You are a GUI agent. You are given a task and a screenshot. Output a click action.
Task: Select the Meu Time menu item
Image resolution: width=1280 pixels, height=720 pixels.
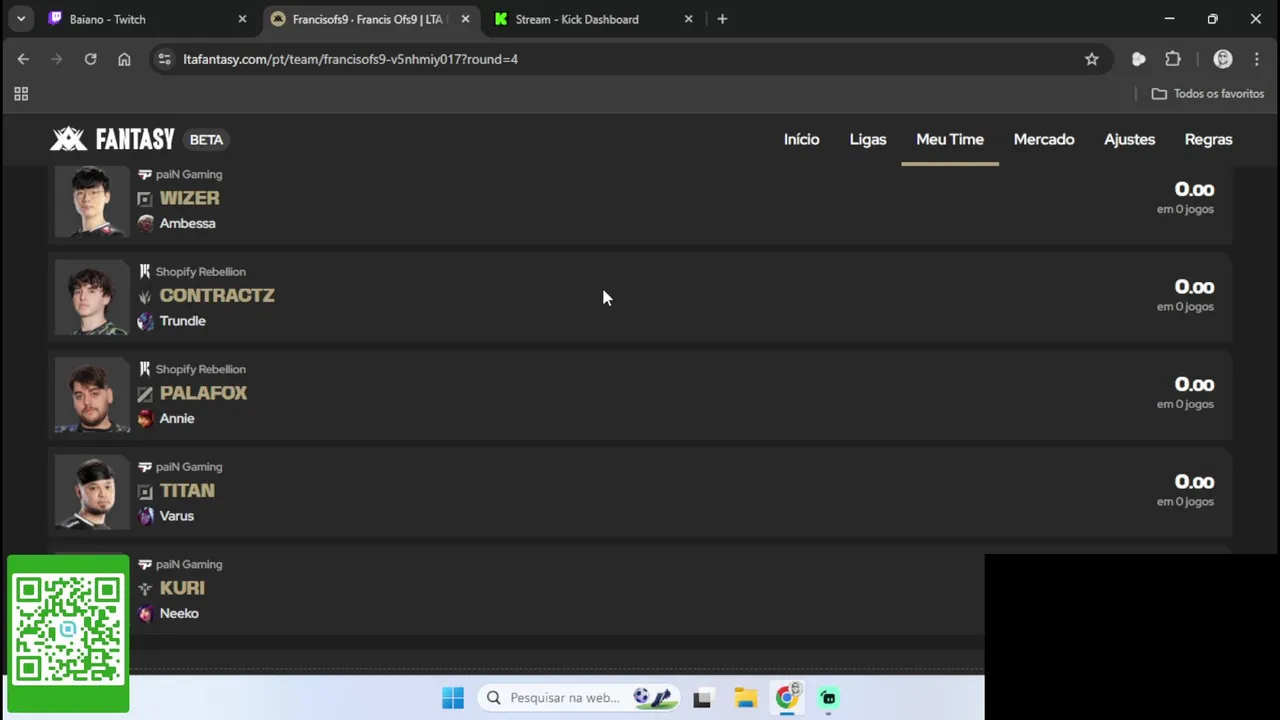[x=950, y=139]
